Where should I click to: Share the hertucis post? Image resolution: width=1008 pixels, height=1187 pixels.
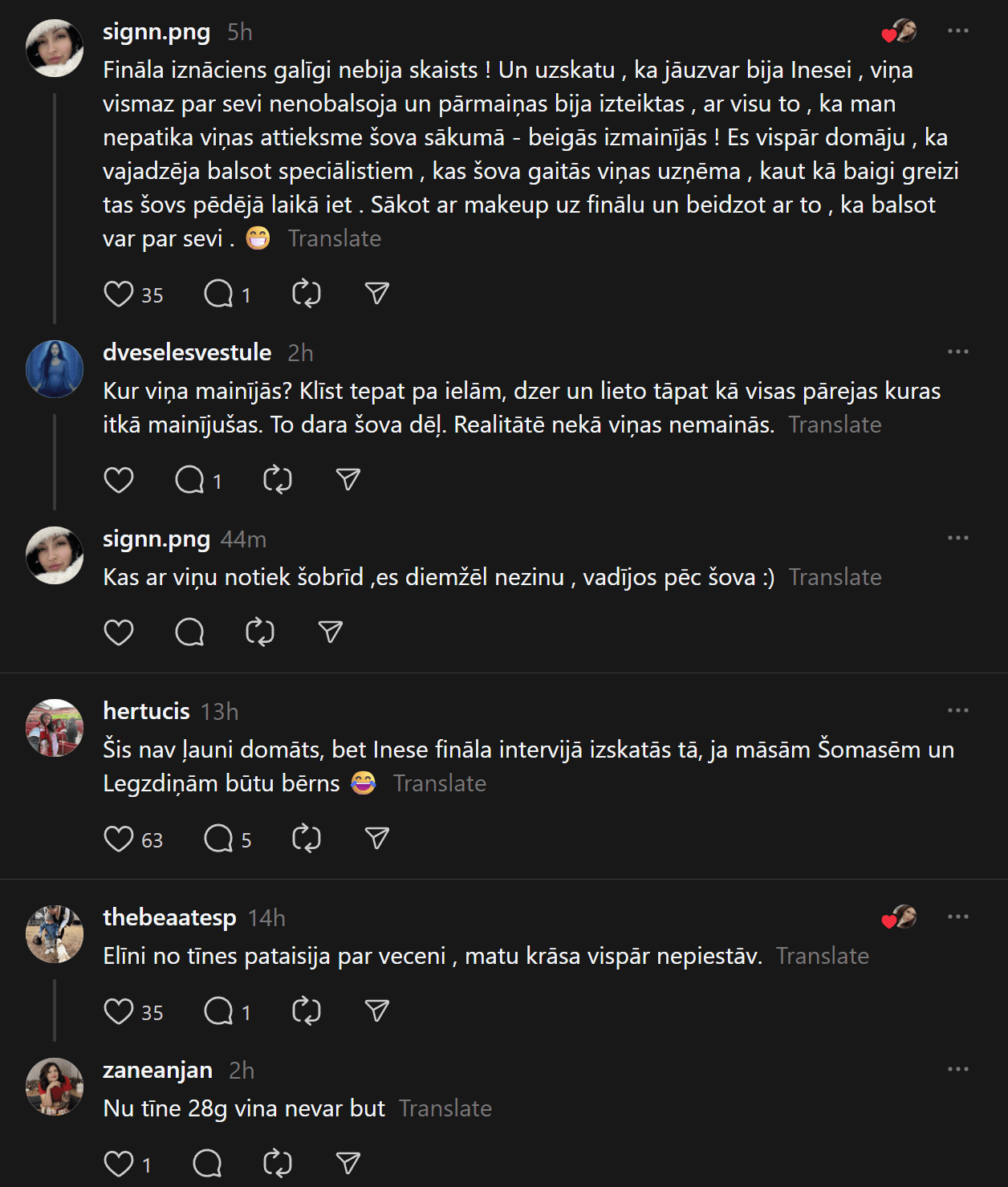pos(376,839)
